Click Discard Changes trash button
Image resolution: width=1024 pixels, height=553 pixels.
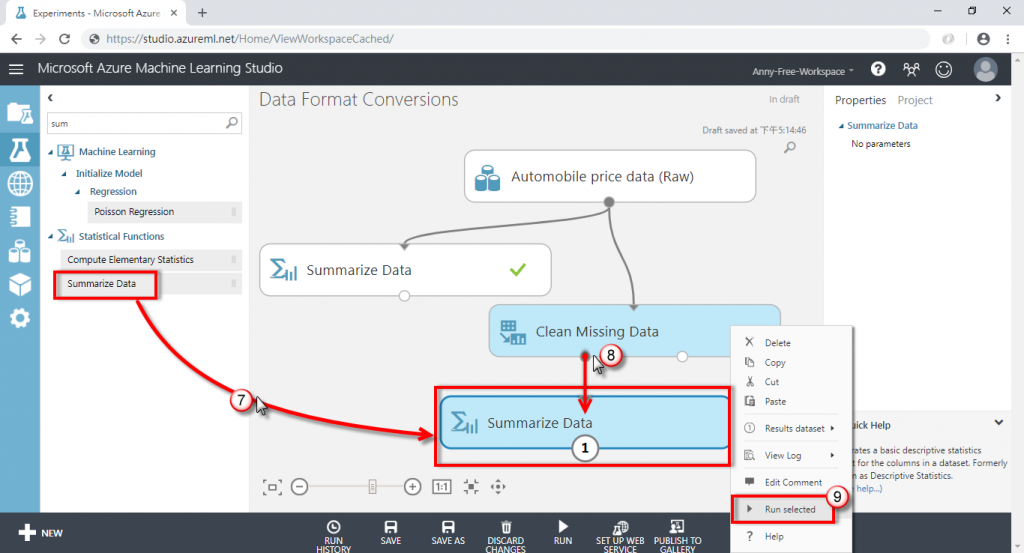click(x=505, y=536)
